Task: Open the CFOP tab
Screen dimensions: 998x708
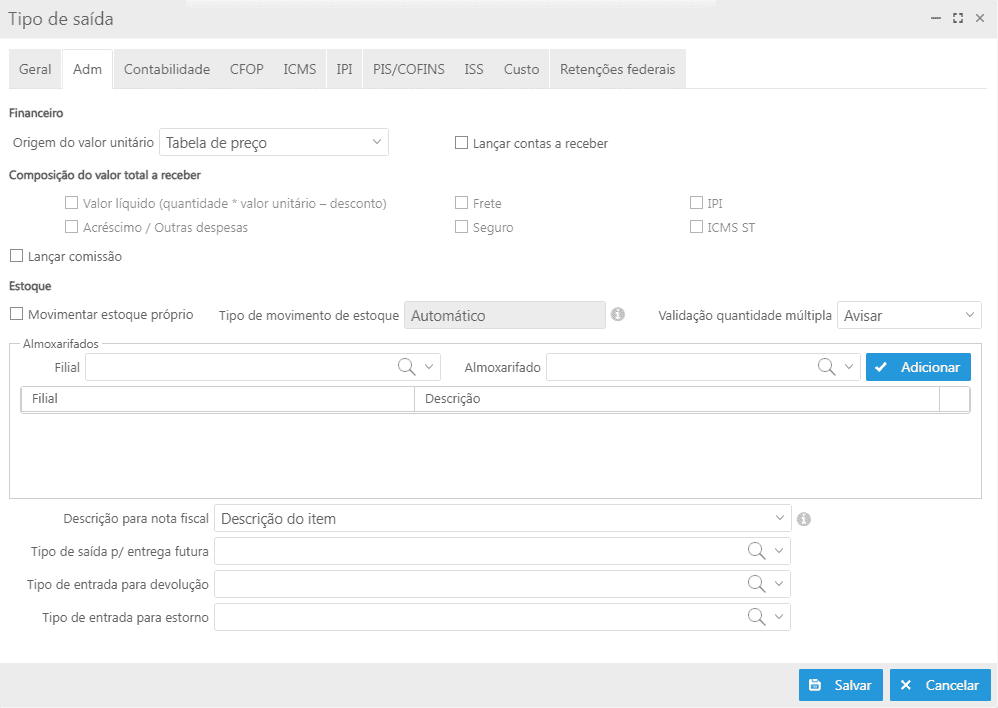Action: tap(247, 69)
